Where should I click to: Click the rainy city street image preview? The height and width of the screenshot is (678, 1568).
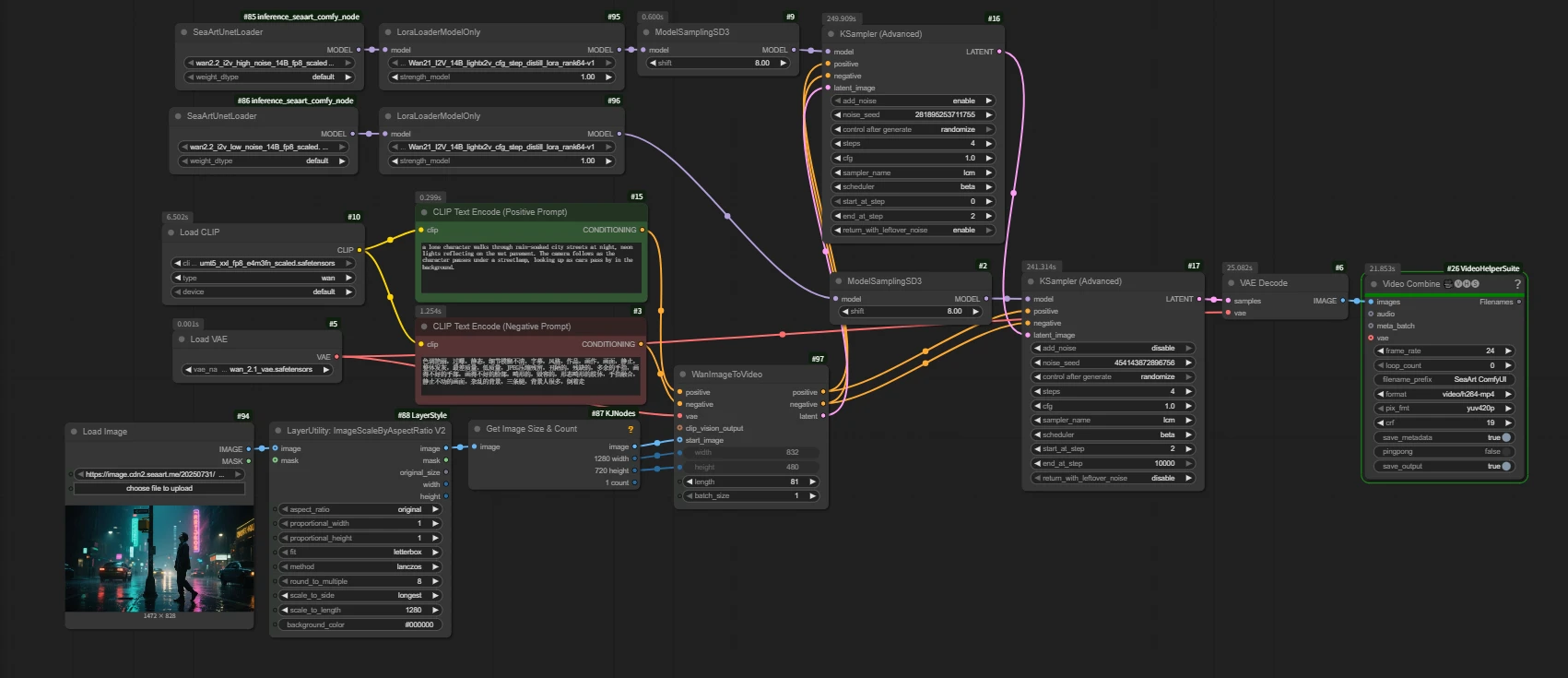point(159,557)
